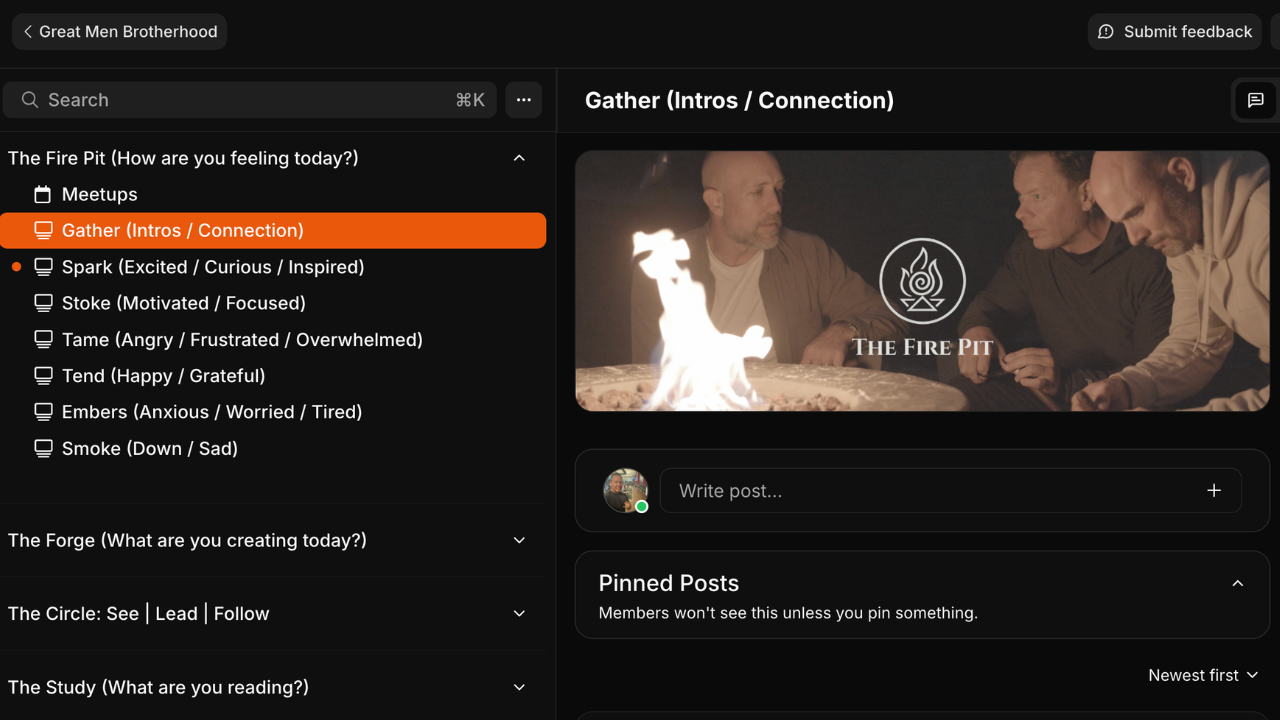Click the Fire Pit flame logo on banner
This screenshot has width=1280, height=720.
(x=922, y=282)
